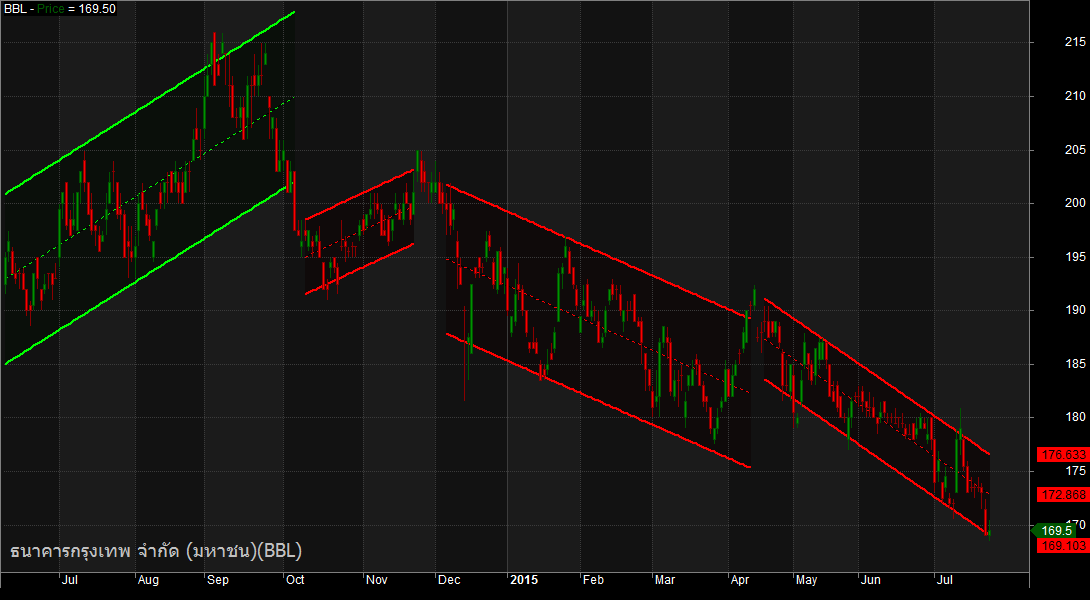
Task: Click the Thai company name text (BBL)
Action: (x=156, y=551)
